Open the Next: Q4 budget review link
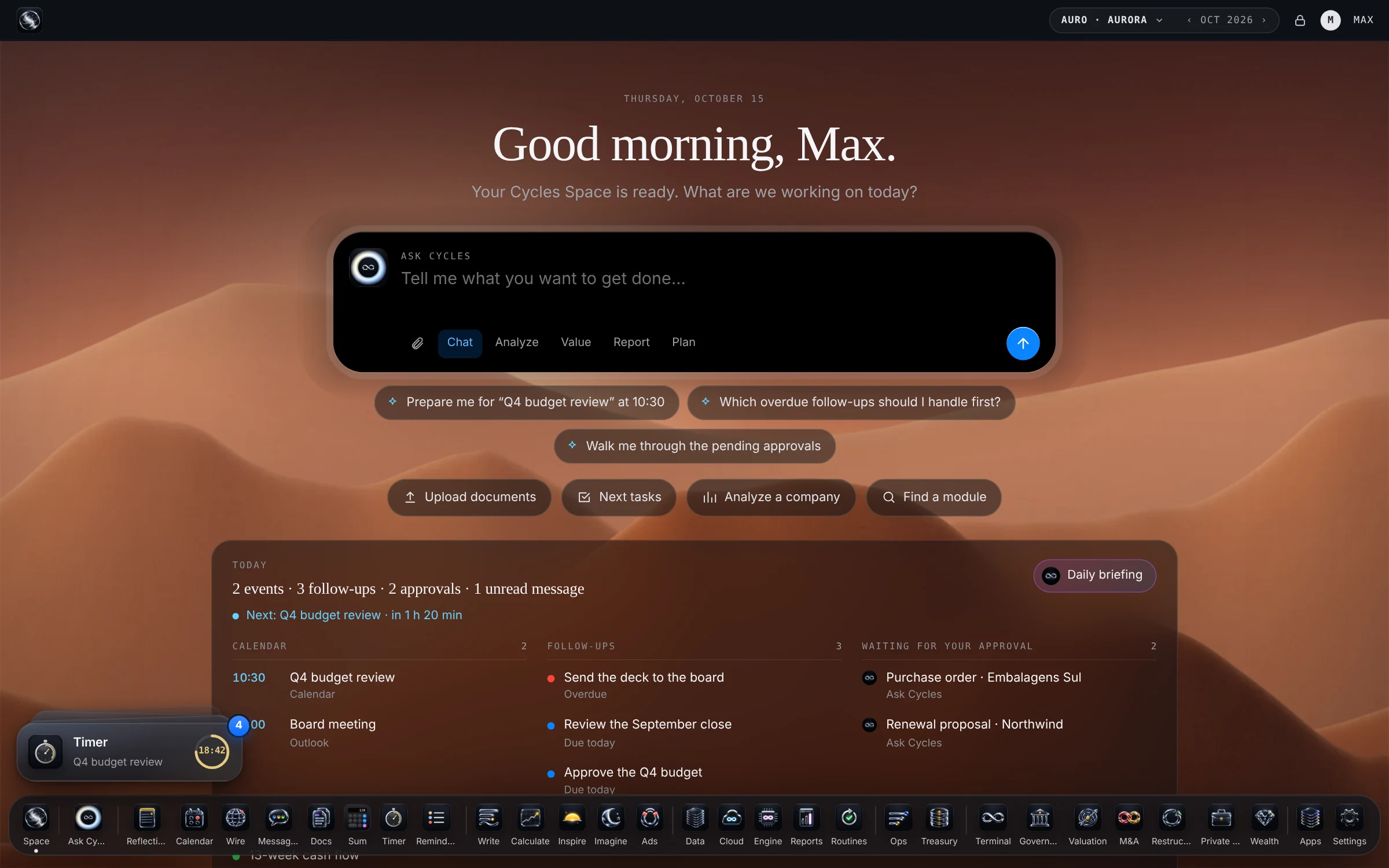1389x868 pixels. 354,615
